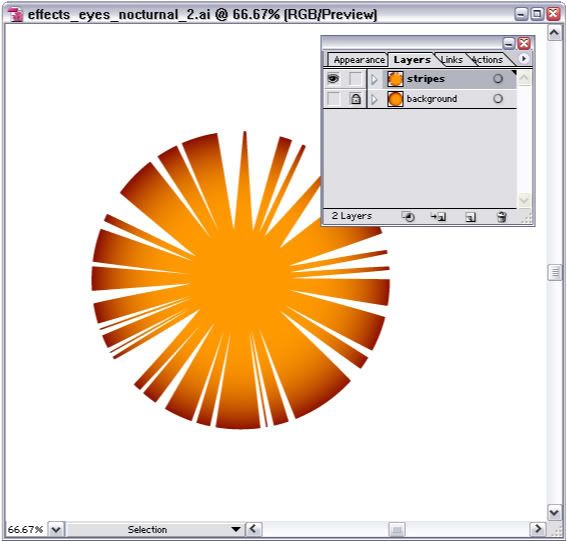Select the background layer name
Viewport: 567px width, 541px height.
tap(432, 99)
